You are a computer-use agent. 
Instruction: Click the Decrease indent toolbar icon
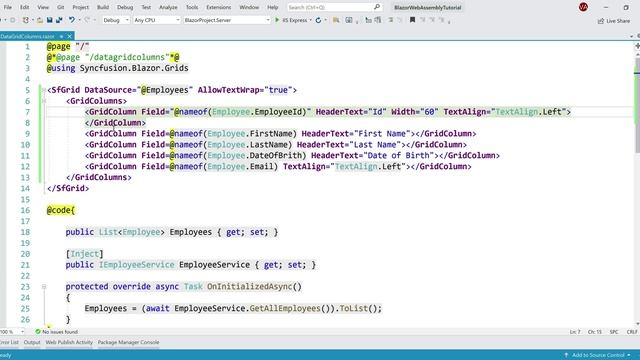pos(390,20)
